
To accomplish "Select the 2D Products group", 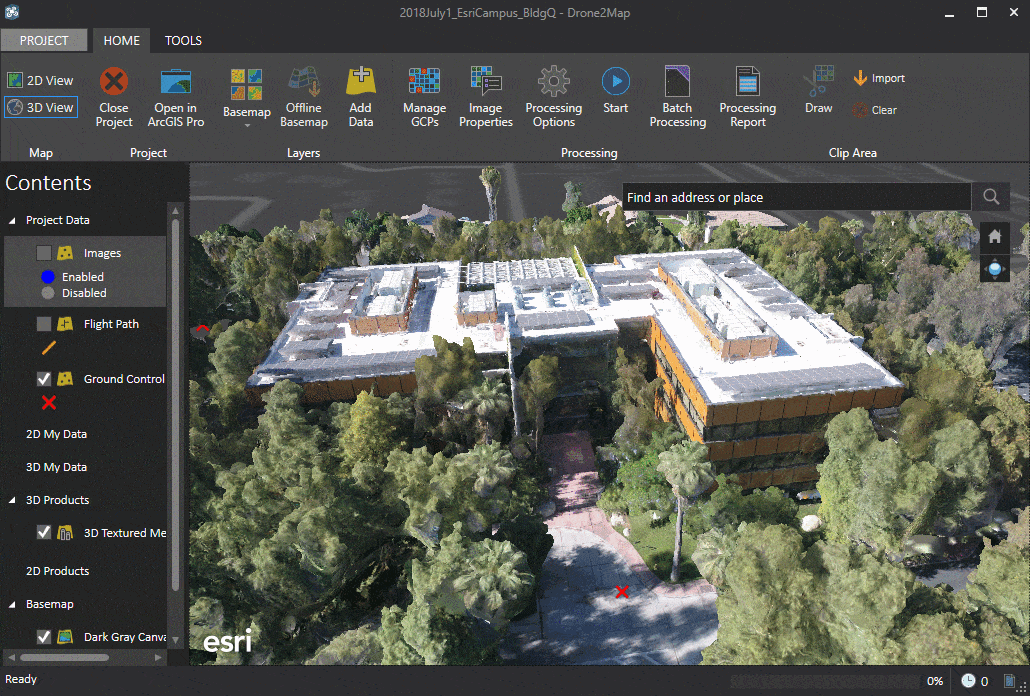I will [58, 571].
